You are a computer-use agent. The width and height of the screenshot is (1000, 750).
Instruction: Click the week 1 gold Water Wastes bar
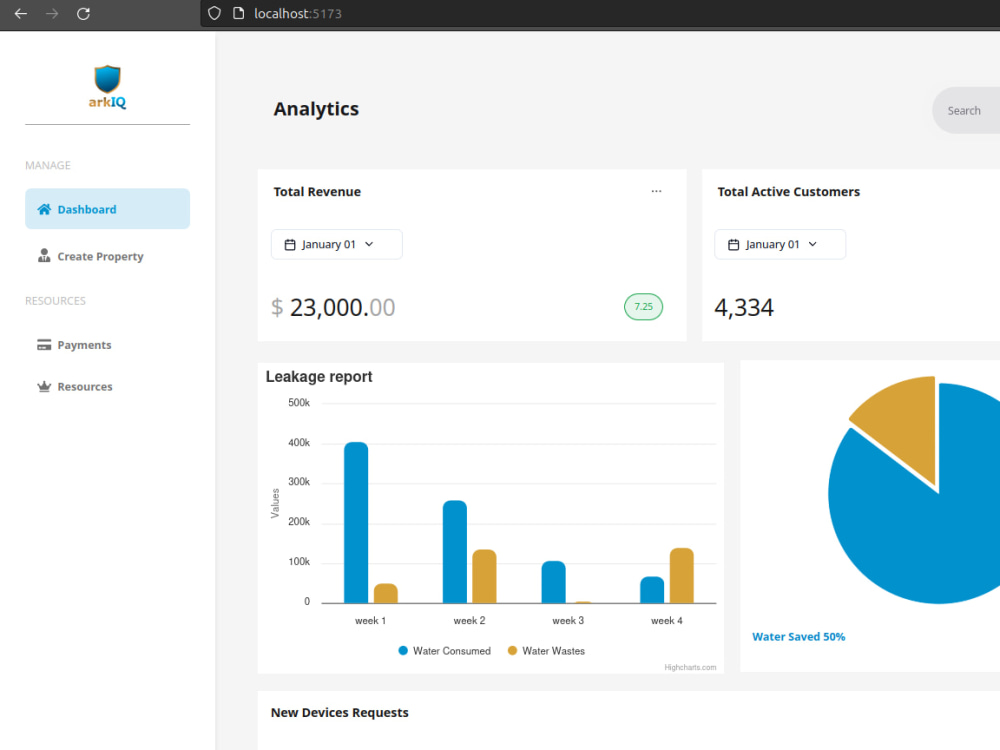[386, 593]
